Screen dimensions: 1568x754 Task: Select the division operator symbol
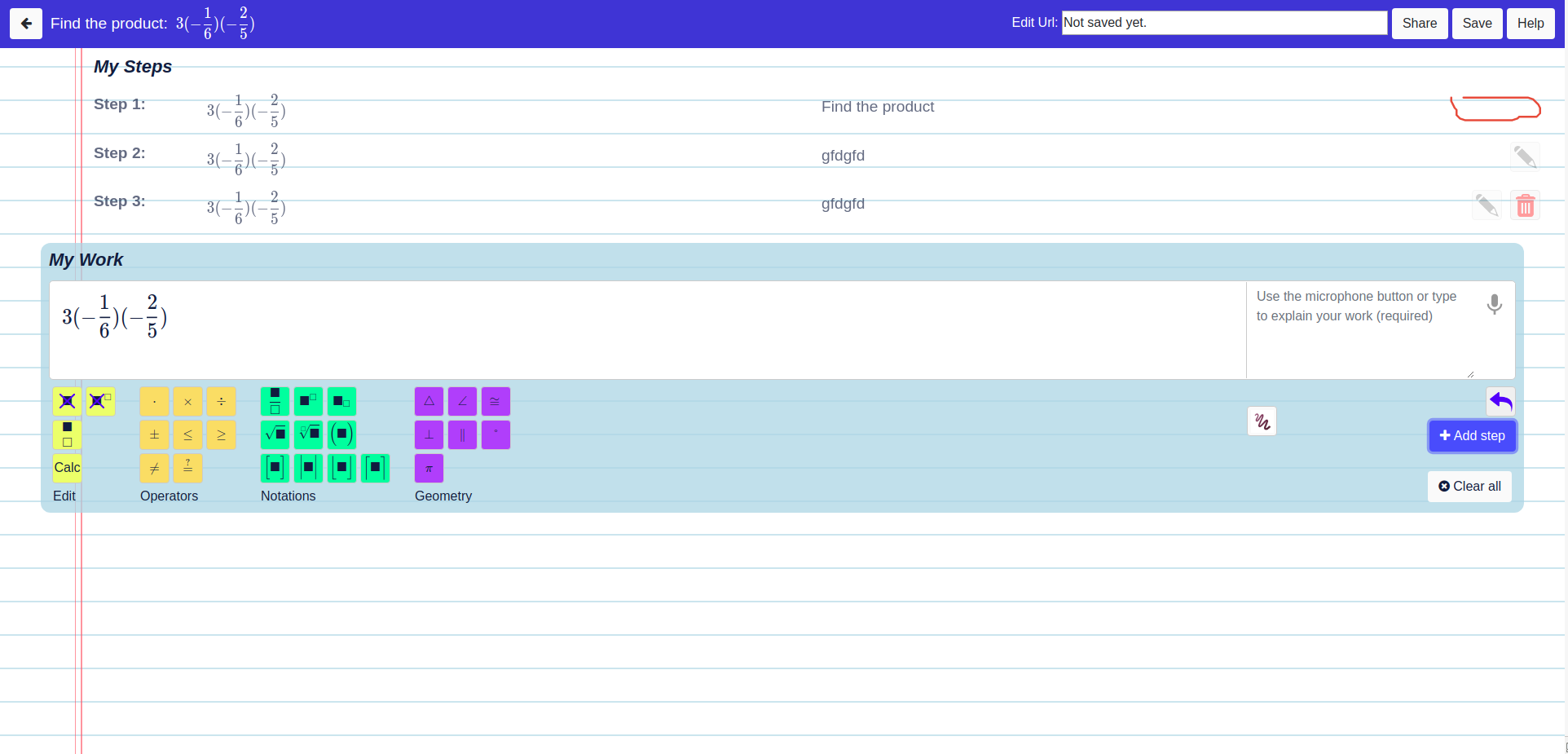point(221,401)
